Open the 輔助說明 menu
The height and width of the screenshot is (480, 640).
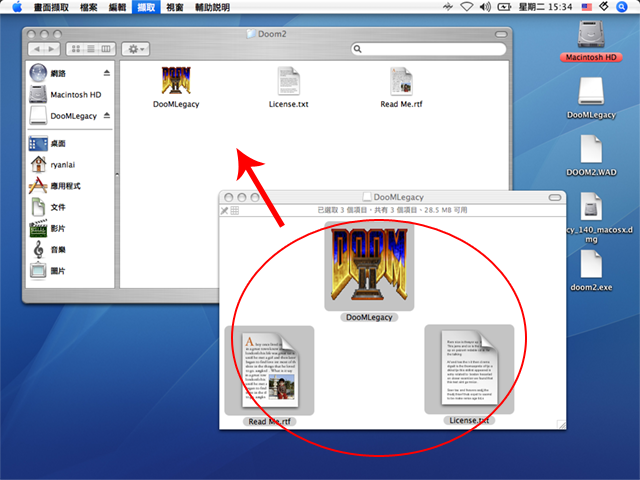pyautogui.click(x=212, y=7)
